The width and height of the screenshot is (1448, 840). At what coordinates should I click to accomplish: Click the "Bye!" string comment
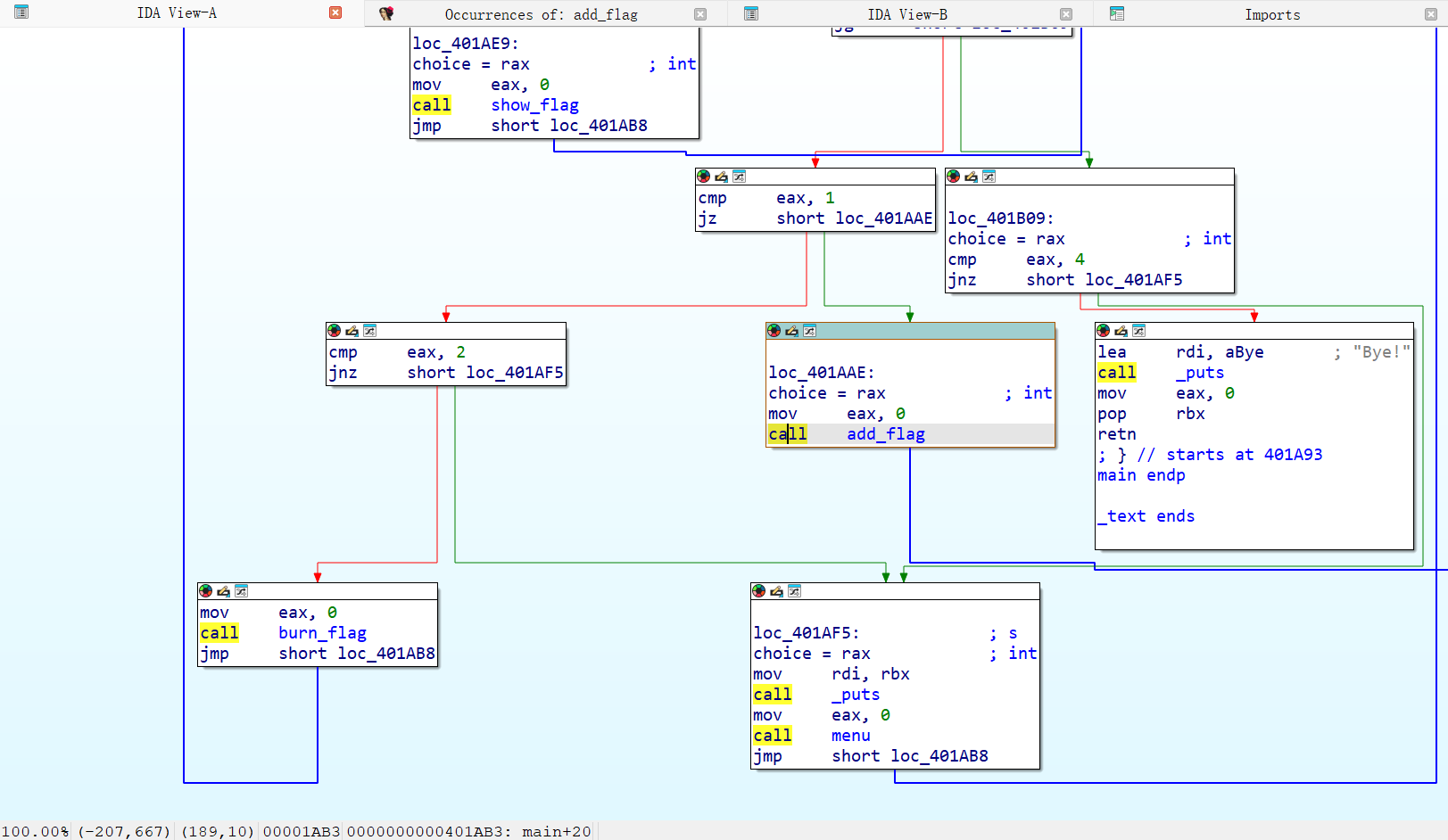pos(1381,352)
